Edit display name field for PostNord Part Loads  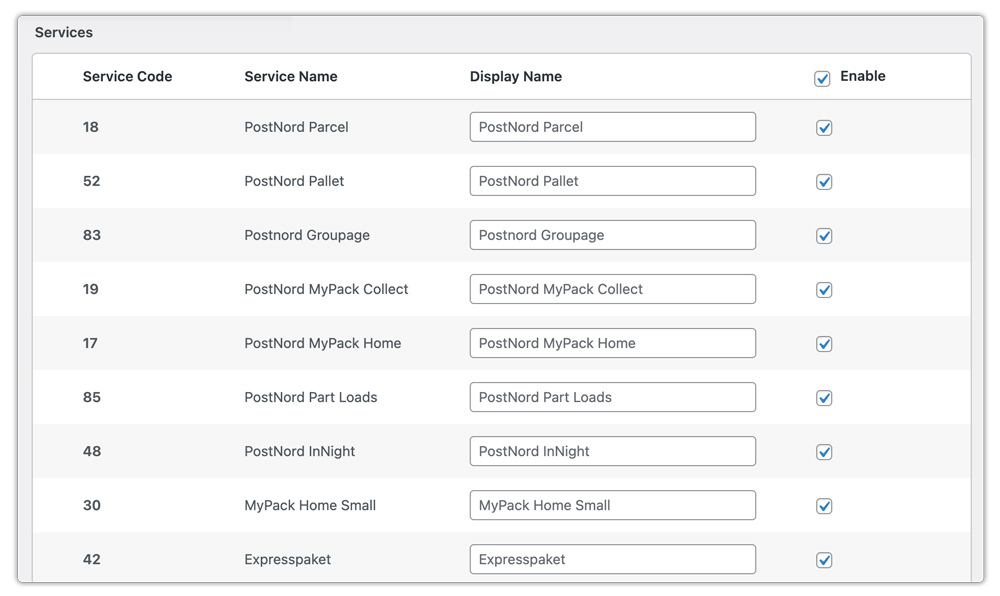[613, 397]
